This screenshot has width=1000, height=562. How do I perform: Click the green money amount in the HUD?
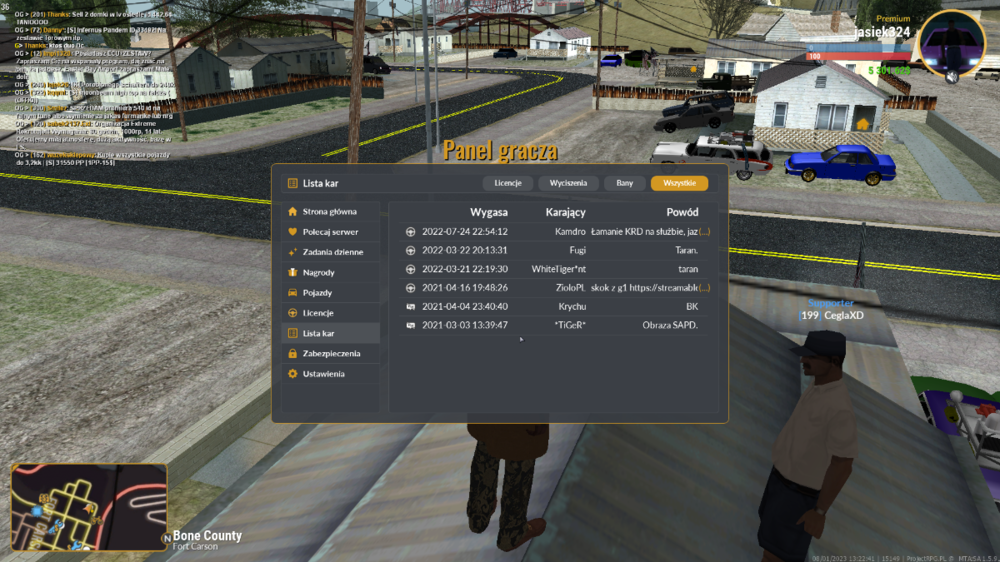(889, 70)
